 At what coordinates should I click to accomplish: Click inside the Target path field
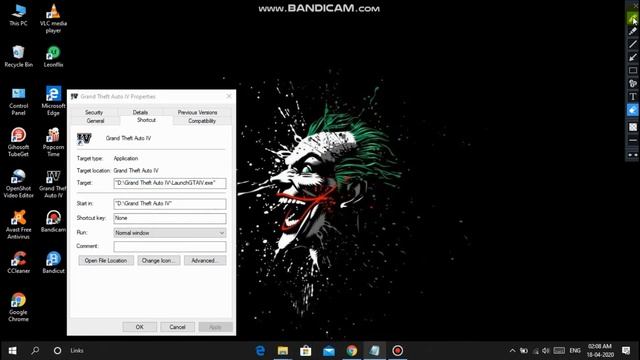(170, 183)
